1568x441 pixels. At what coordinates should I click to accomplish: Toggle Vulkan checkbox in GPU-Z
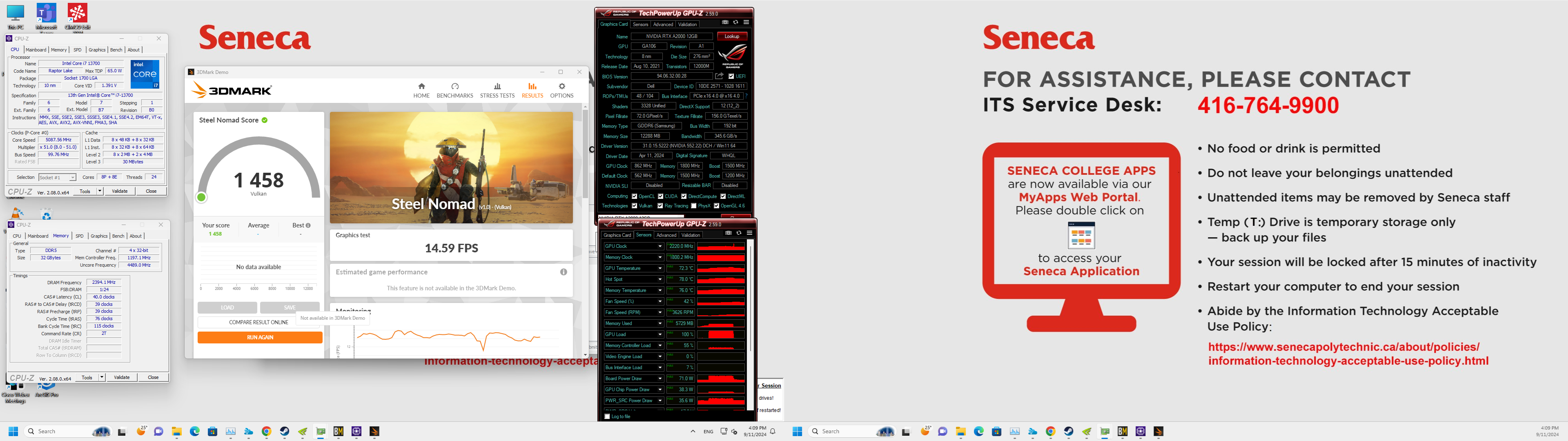click(x=634, y=206)
